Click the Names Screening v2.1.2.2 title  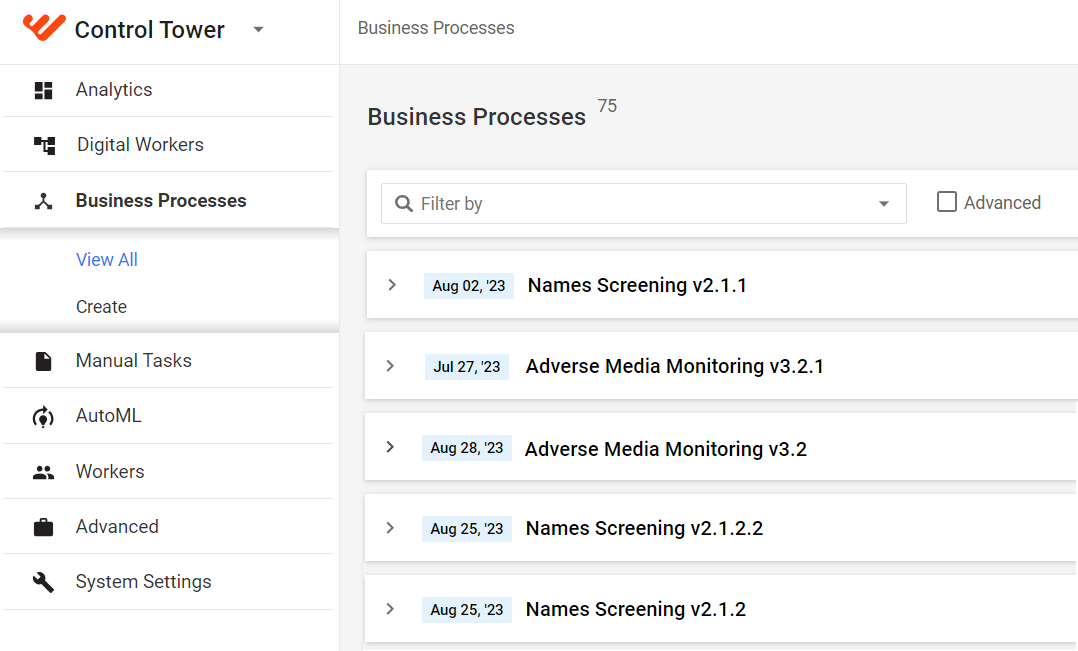coord(644,529)
